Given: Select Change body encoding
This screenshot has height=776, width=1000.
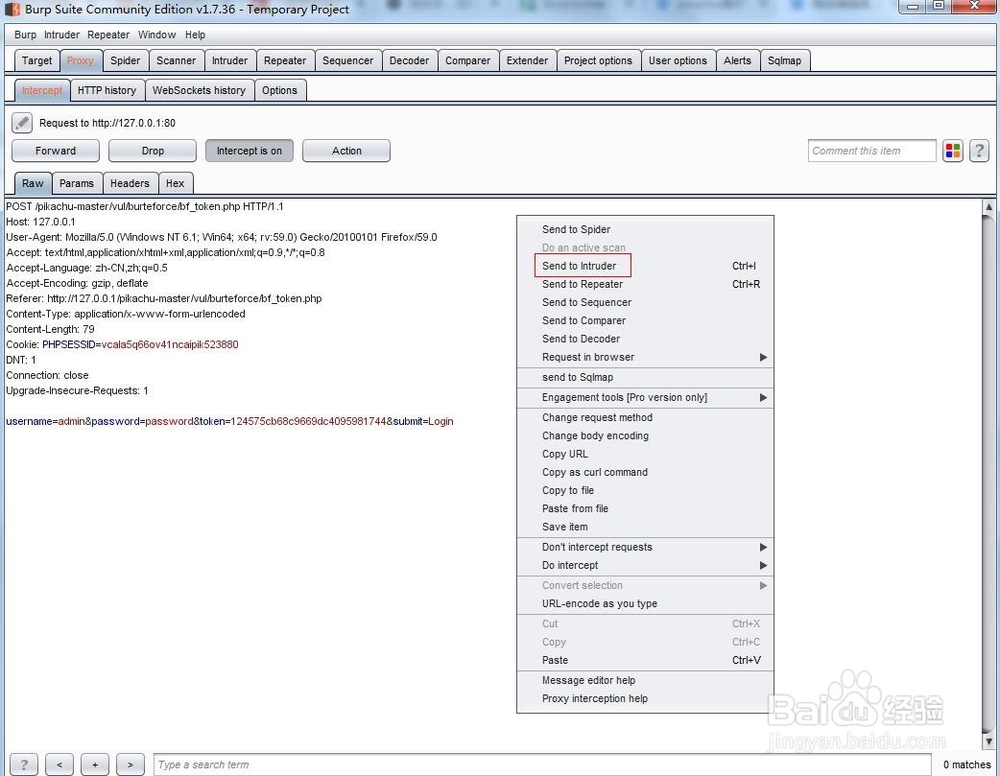Looking at the screenshot, I should 645,436.
